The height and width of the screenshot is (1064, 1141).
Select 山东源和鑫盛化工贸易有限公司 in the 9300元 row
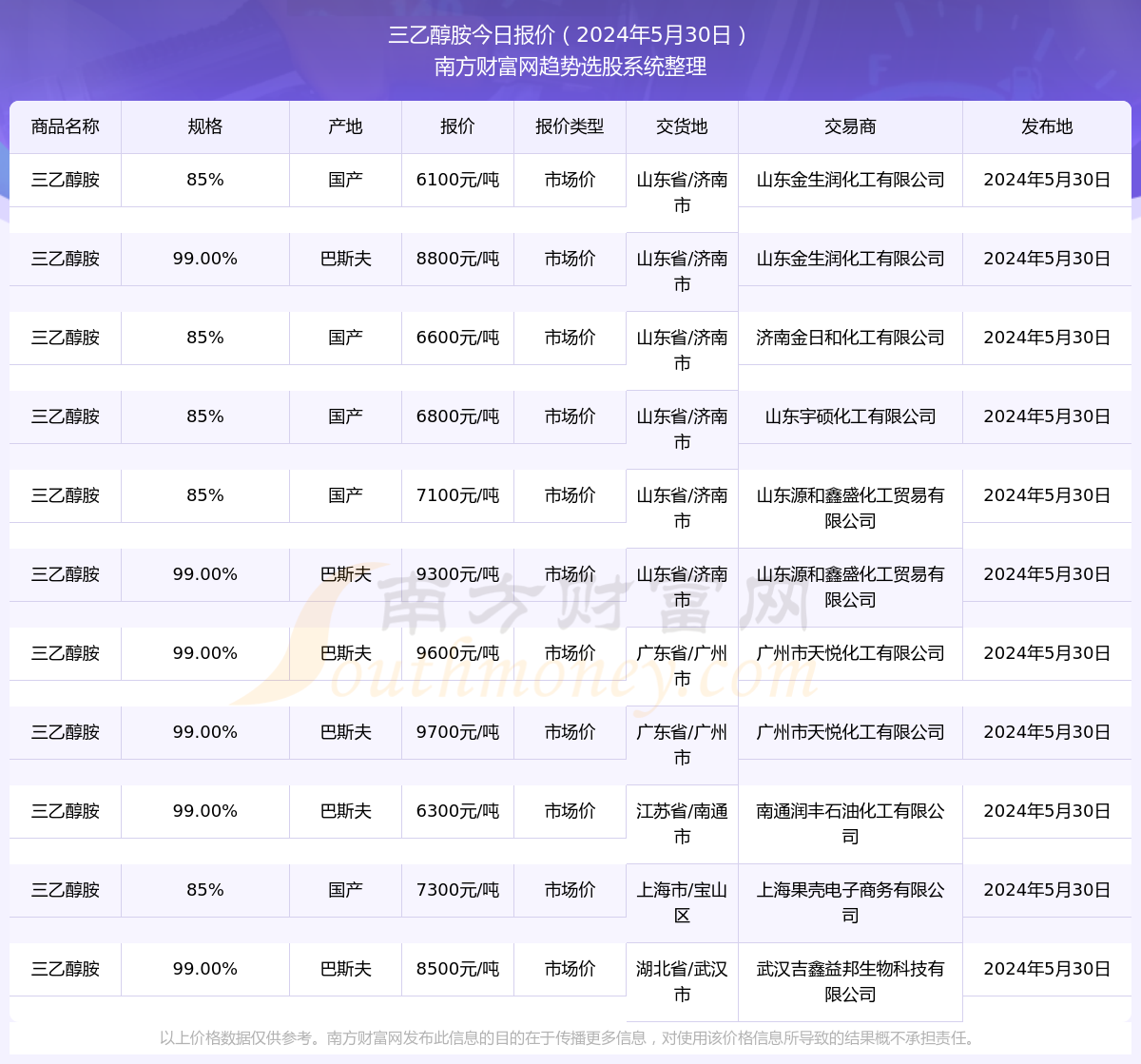tap(850, 587)
